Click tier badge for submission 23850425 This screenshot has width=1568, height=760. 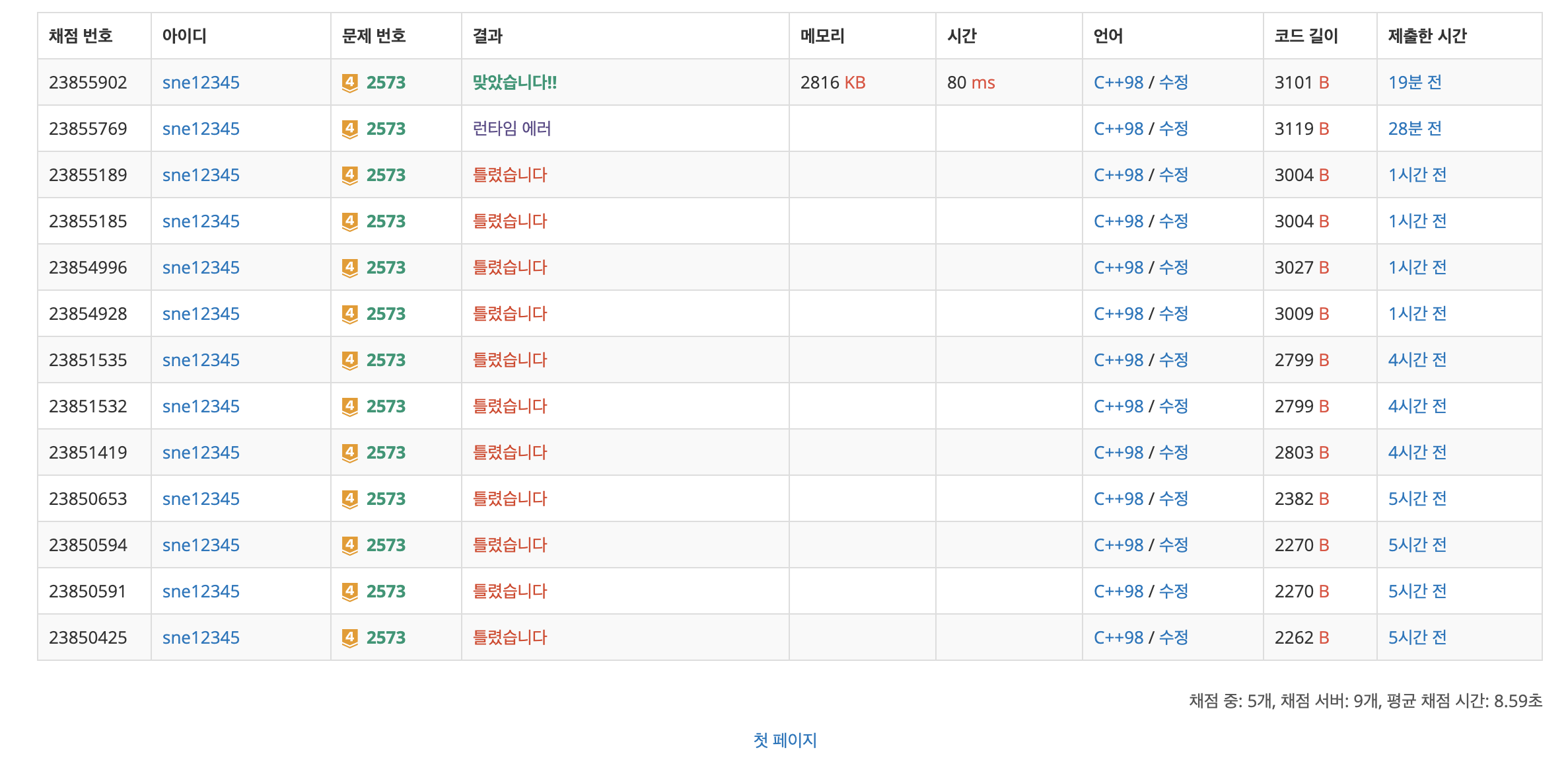pos(349,638)
